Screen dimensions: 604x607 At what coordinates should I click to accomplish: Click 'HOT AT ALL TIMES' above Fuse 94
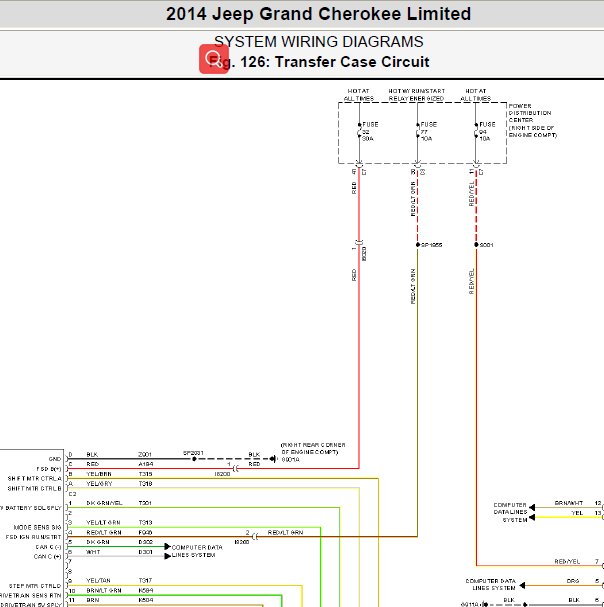pos(475,95)
